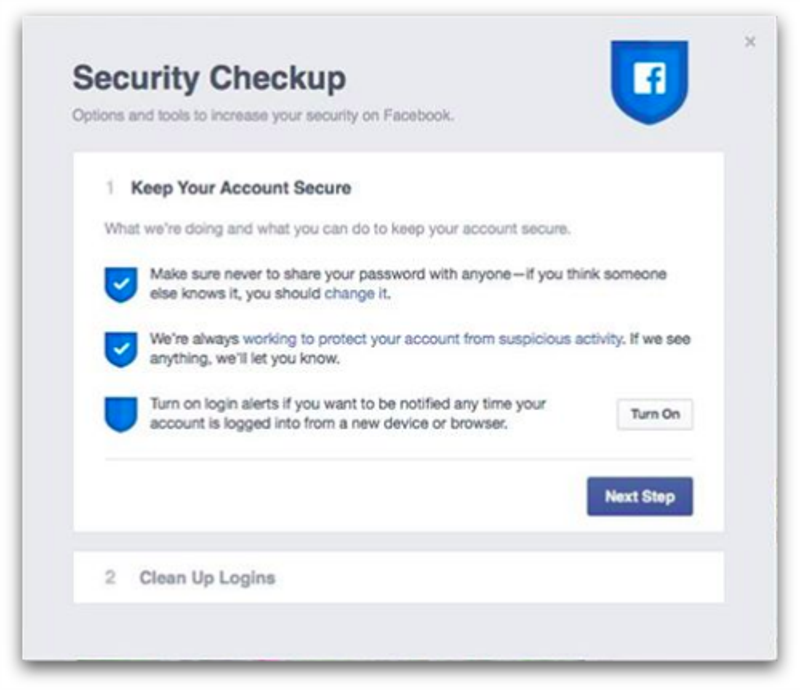Viewport: 800px width, 690px height.
Task: Click the Security Checkup title
Action: point(209,78)
